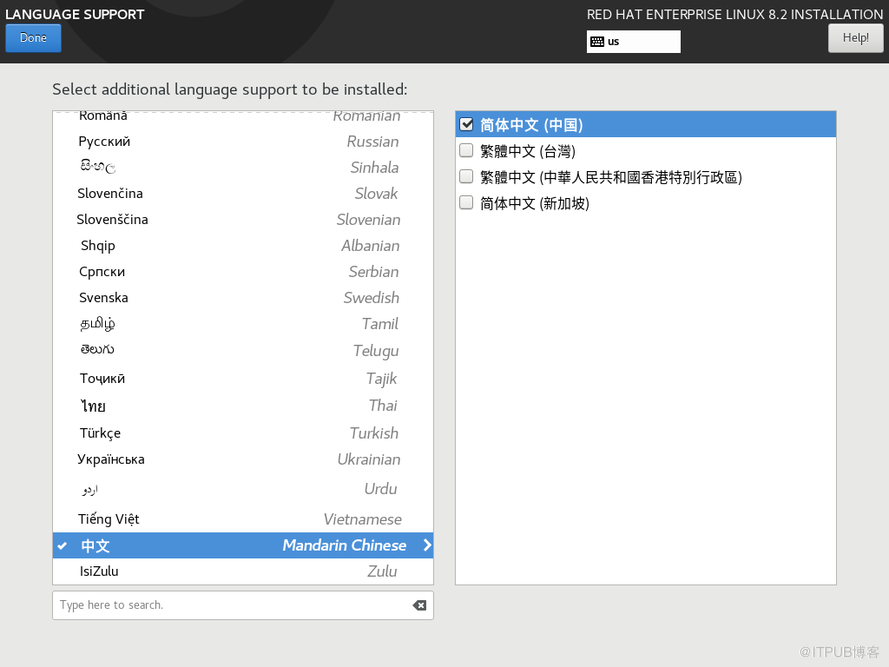Select IsiZulu (Zulu) entry
Image resolution: width=889 pixels, height=667 pixels.
(242, 571)
